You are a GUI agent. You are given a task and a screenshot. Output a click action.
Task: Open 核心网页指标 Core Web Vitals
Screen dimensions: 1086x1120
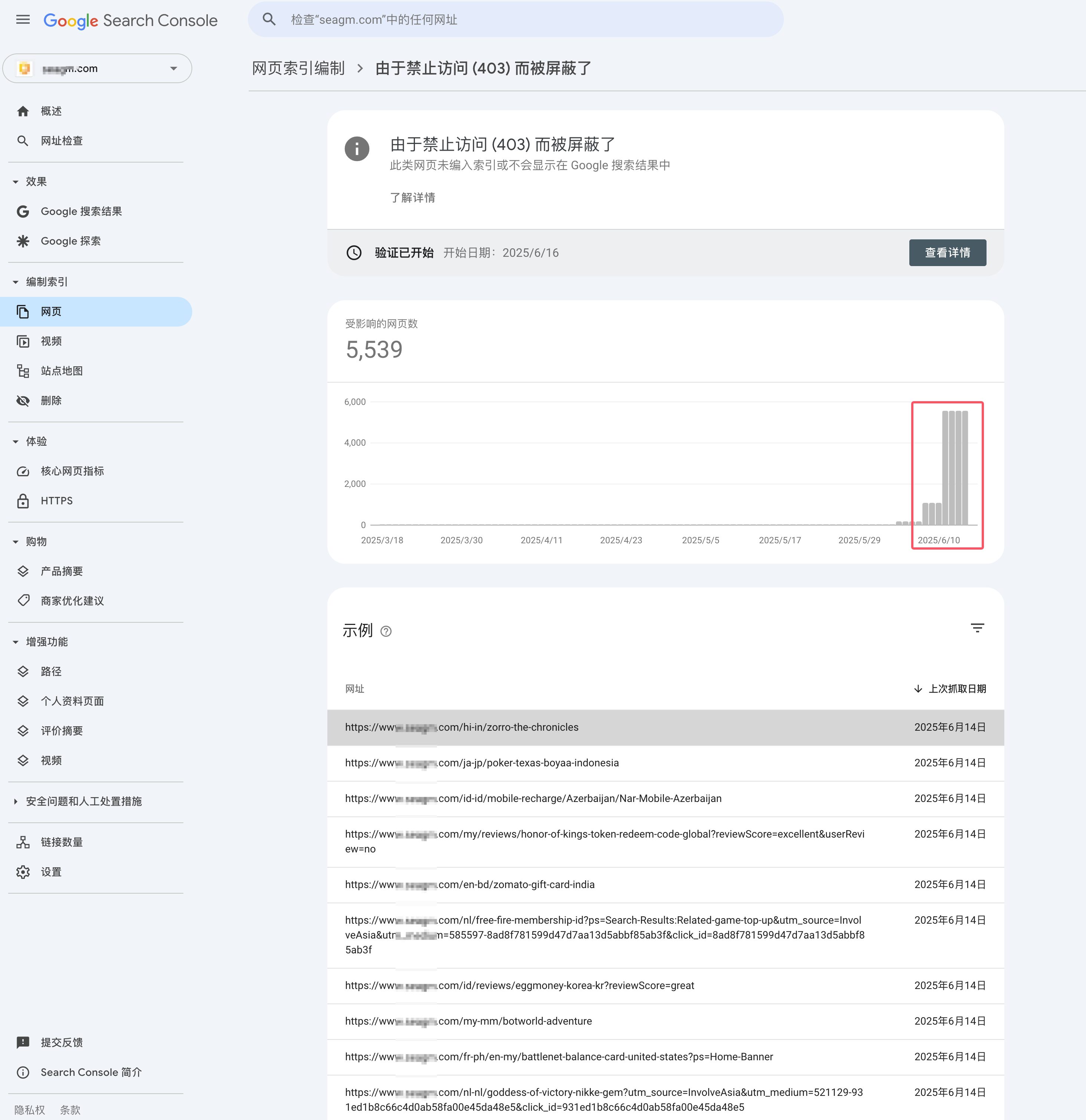coord(72,471)
